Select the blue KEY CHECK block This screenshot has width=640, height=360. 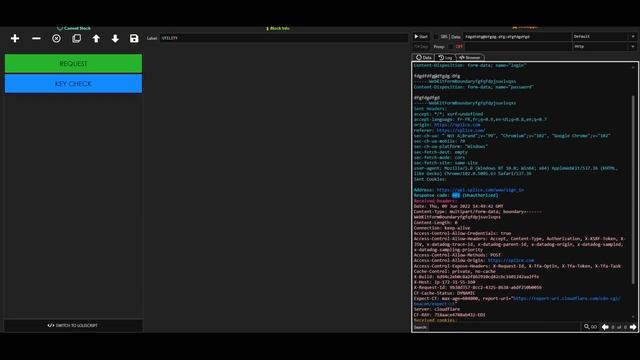click(73, 84)
